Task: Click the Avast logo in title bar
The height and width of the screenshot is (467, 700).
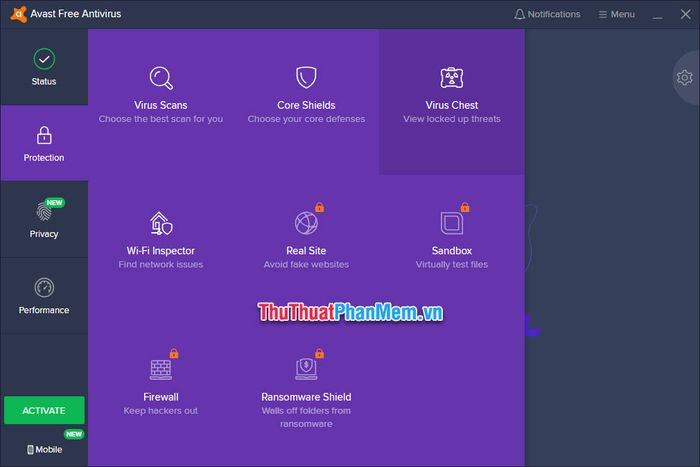Action: [18, 14]
